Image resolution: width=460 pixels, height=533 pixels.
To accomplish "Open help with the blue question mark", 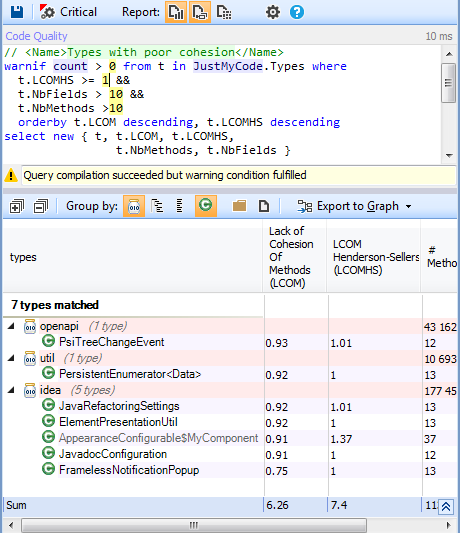I will [297, 12].
